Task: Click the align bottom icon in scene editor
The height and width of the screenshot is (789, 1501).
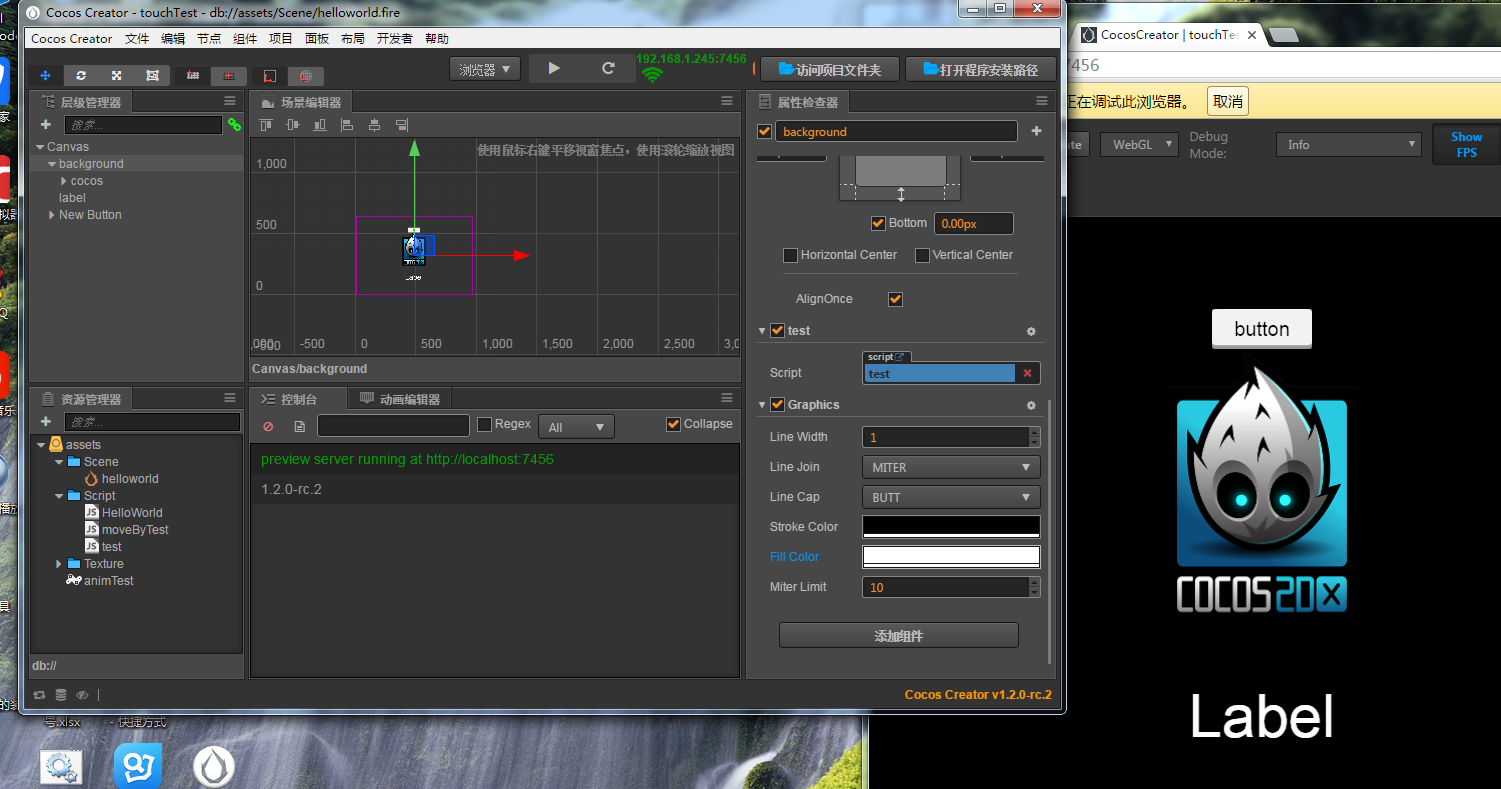Action: tap(320, 125)
